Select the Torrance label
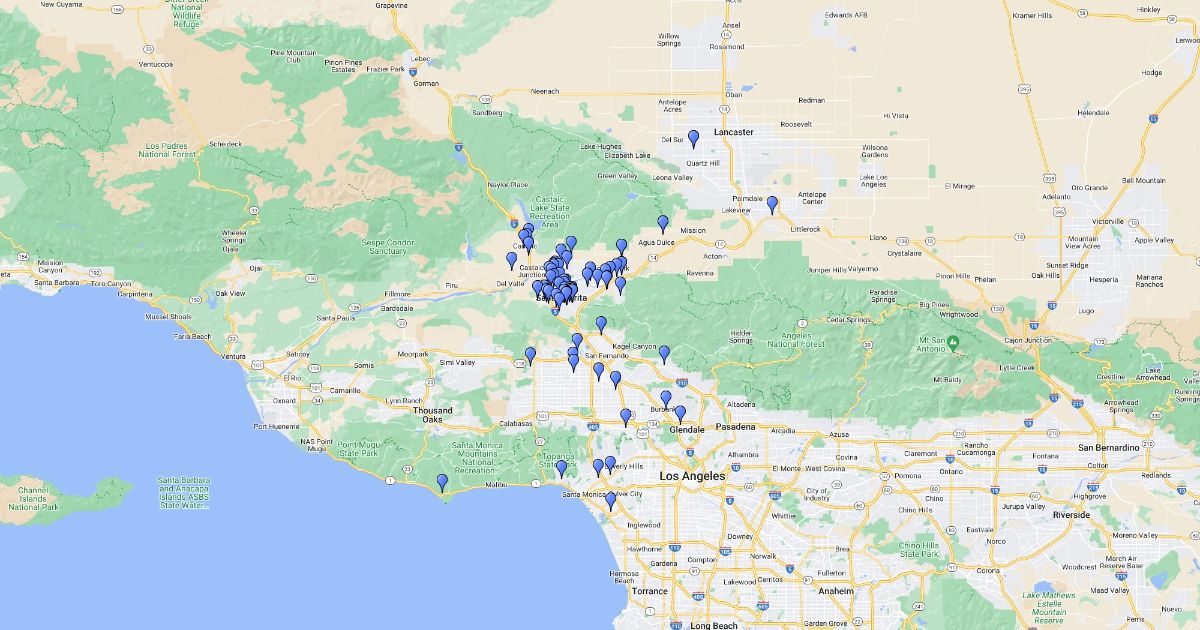 pyautogui.click(x=649, y=591)
